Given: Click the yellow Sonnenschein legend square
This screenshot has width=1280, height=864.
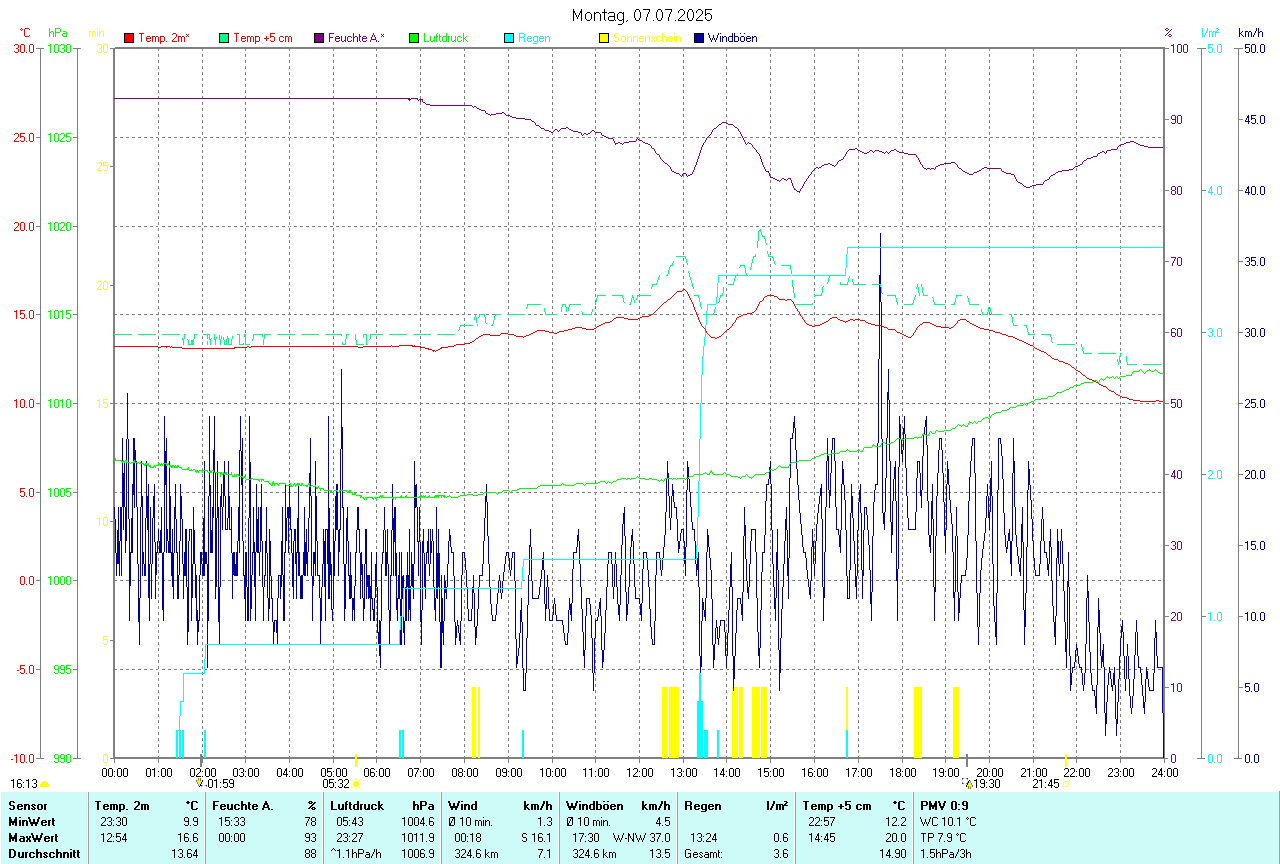Looking at the screenshot, I should [604, 38].
